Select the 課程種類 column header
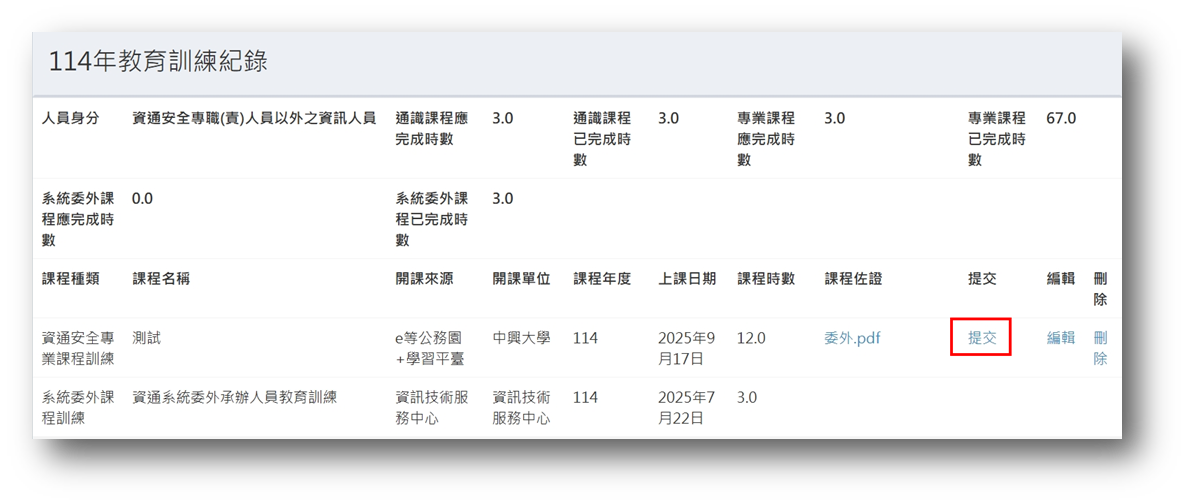 point(70,279)
